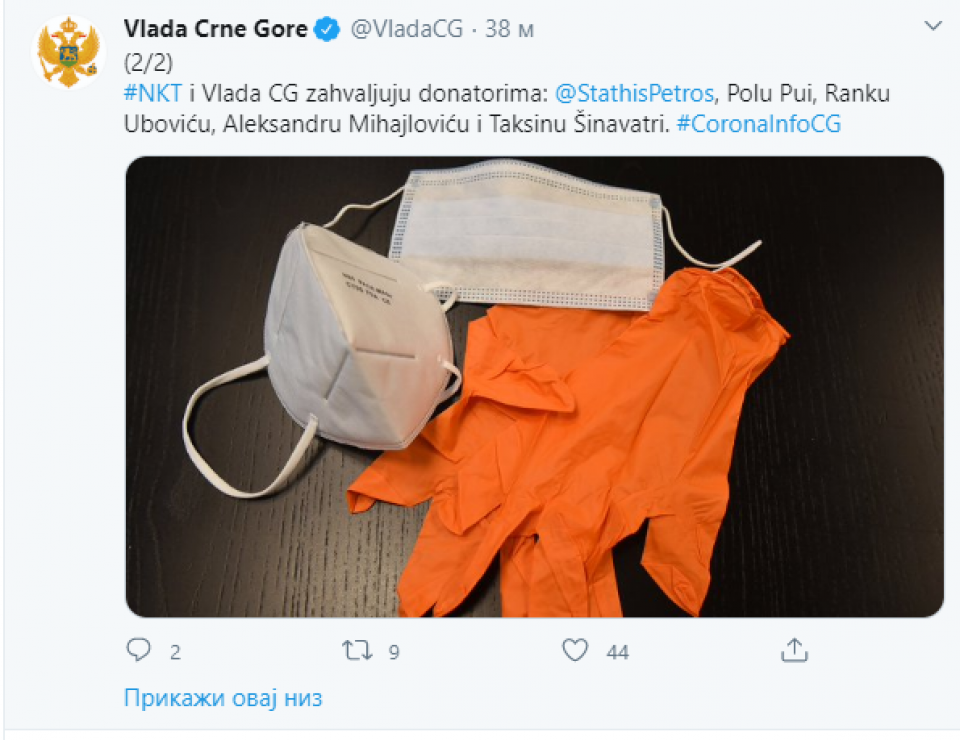Click the retweet count 9
The height and width of the screenshot is (740, 960).
pyautogui.click(x=394, y=652)
